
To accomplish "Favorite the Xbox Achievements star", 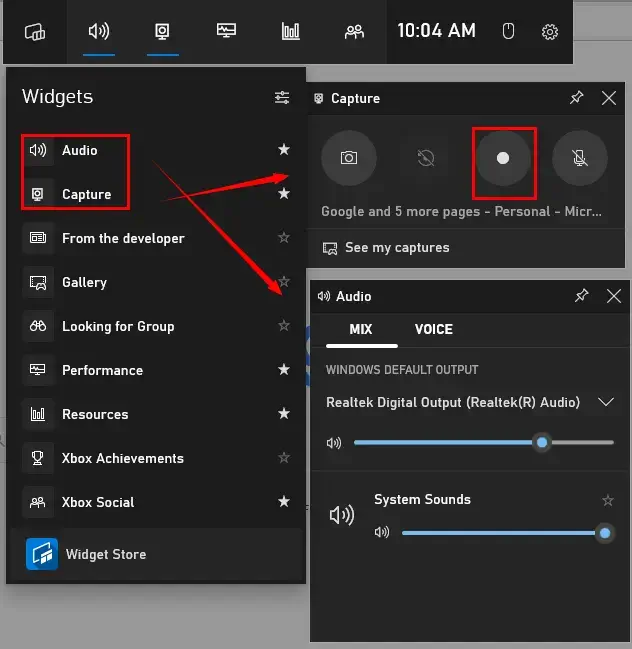I will pyautogui.click(x=284, y=457).
